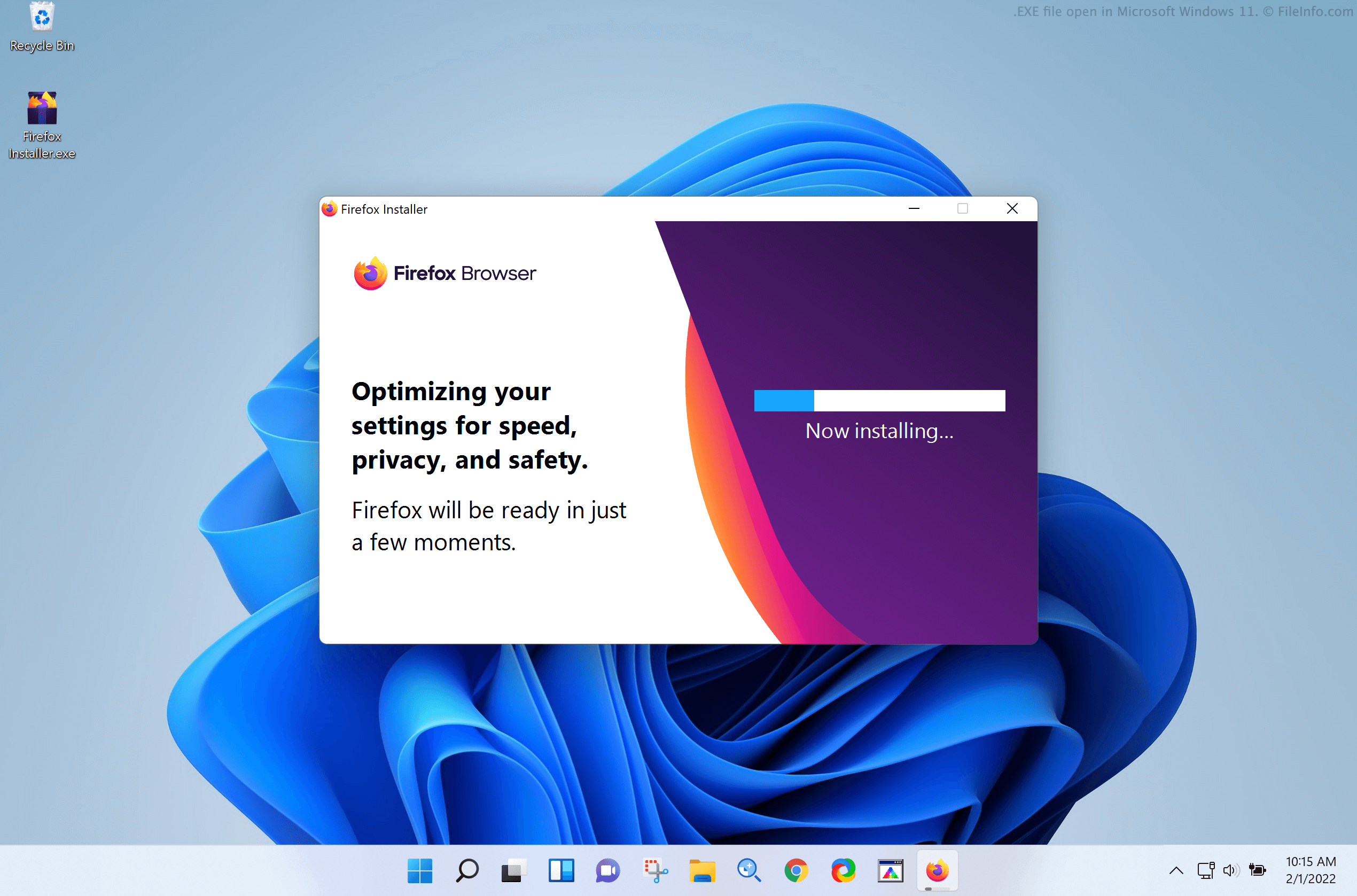This screenshot has width=1357, height=896.
Task: Open the Widgets panel from taskbar
Action: [561, 870]
